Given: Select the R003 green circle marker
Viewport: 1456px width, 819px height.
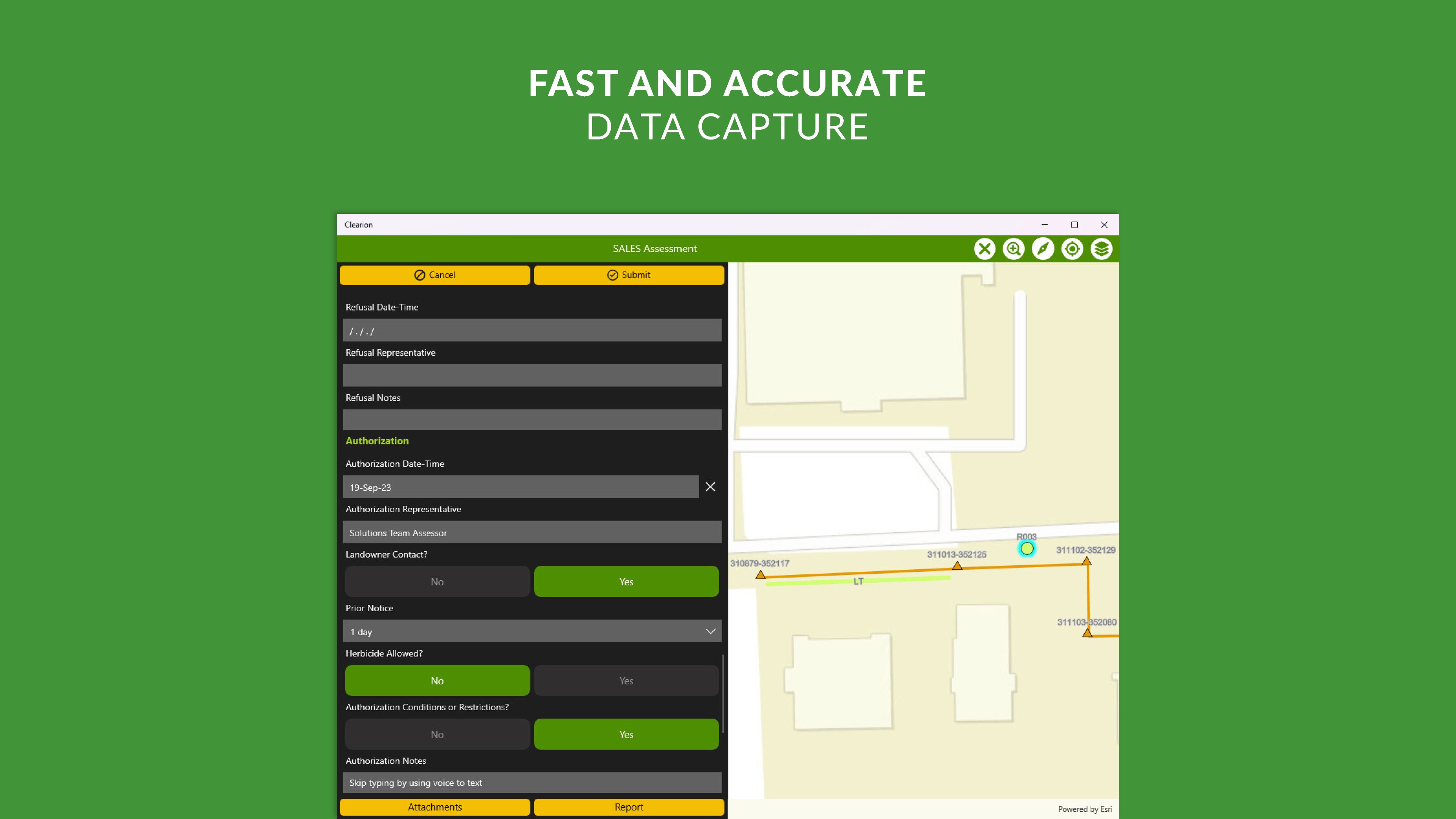Looking at the screenshot, I should [1027, 548].
